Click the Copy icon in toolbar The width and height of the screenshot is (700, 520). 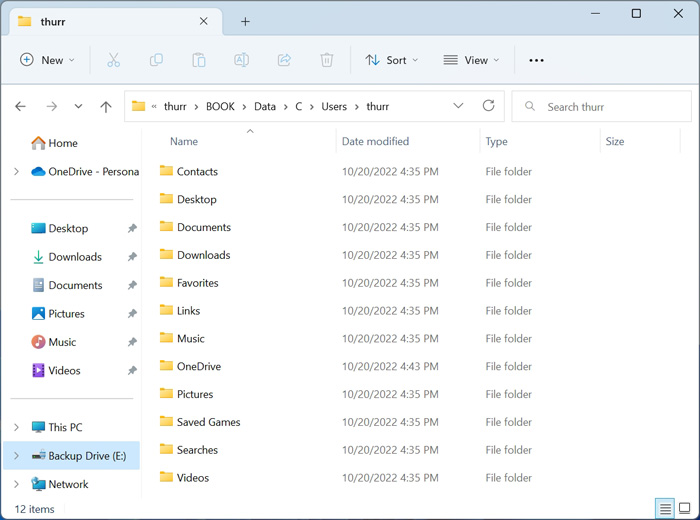156,60
